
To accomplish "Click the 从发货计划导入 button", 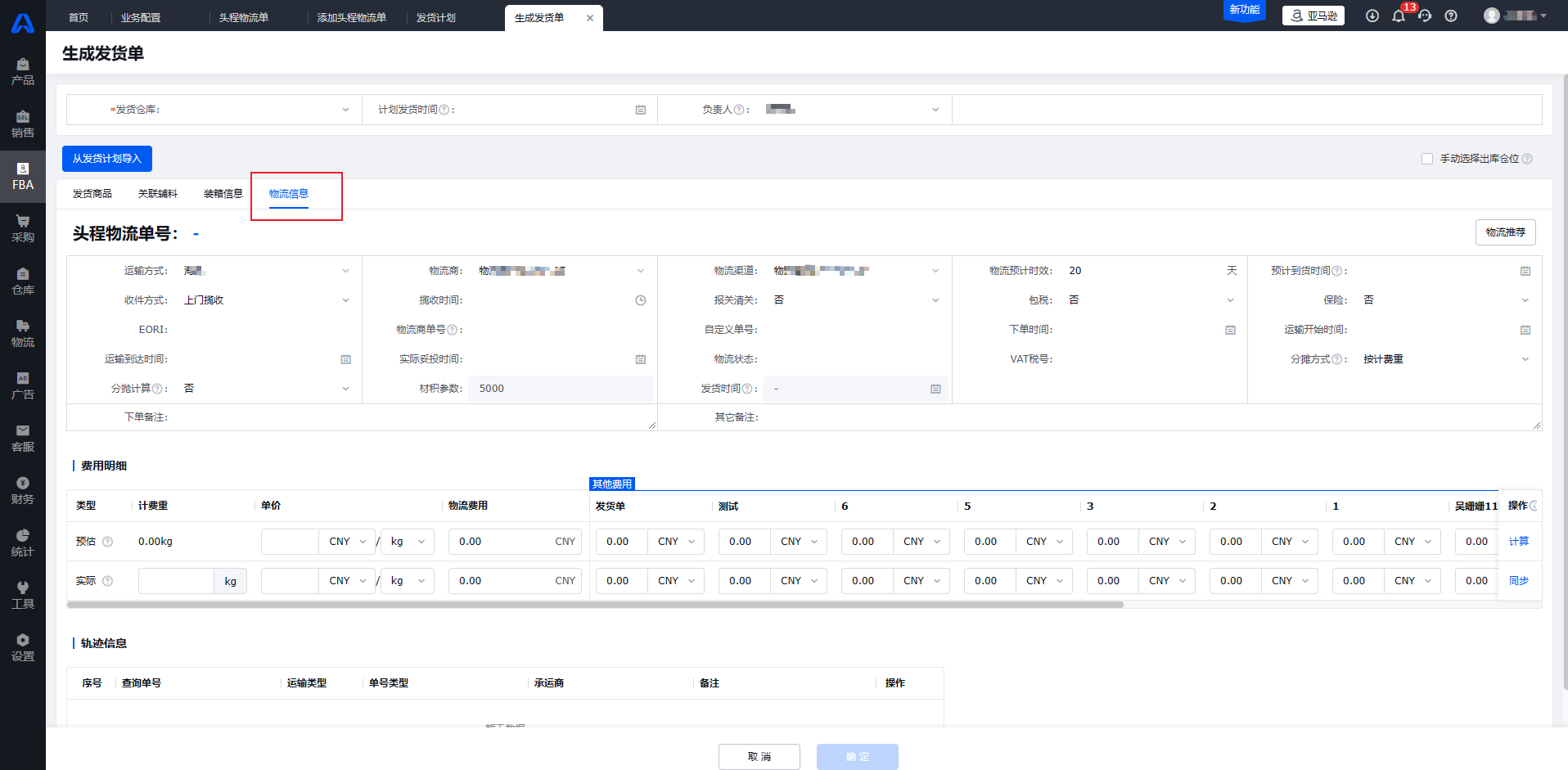I will pyautogui.click(x=107, y=159).
